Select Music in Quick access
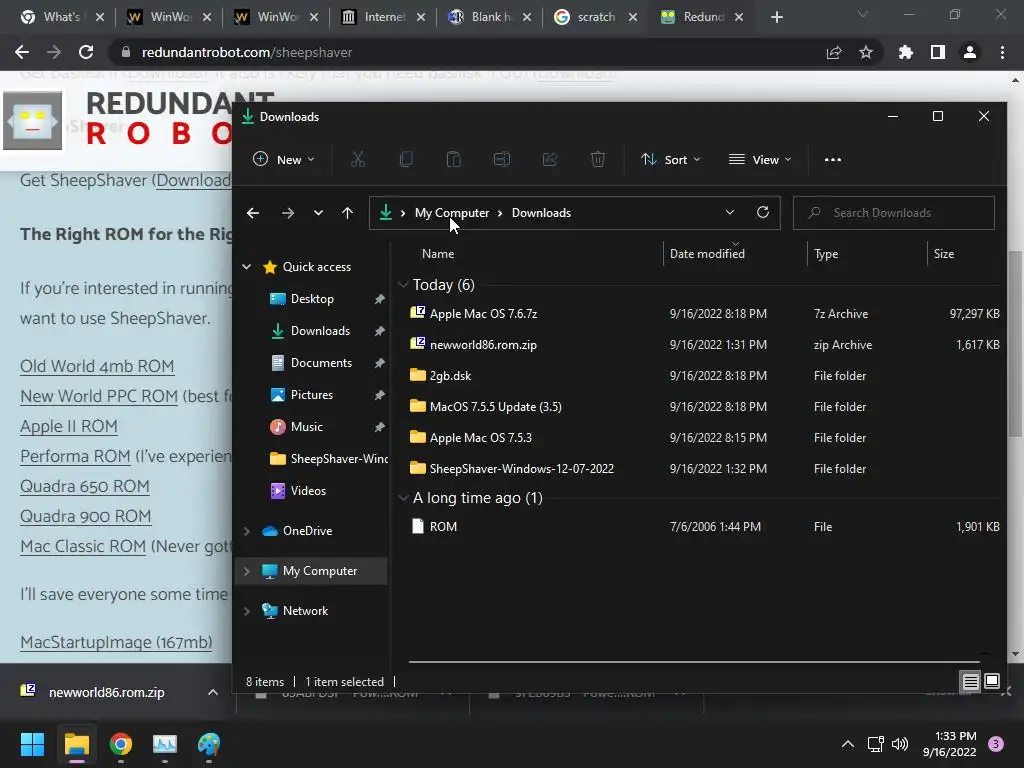1024x768 pixels. click(306, 426)
